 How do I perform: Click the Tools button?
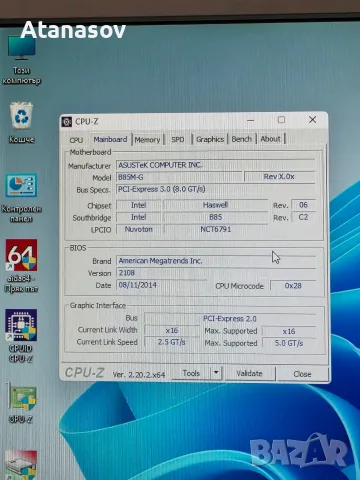click(x=191, y=373)
